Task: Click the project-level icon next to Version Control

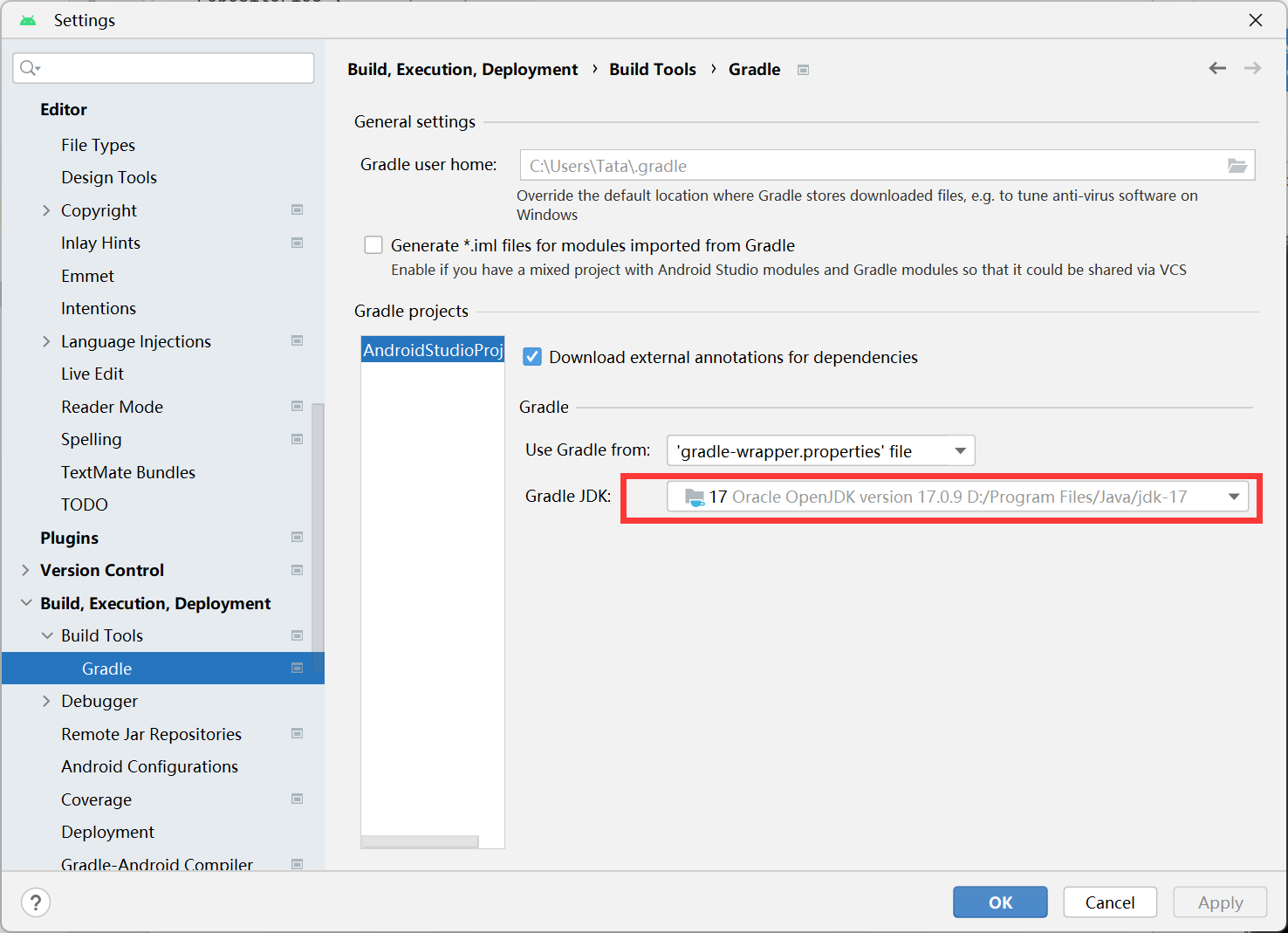Action: click(x=297, y=570)
